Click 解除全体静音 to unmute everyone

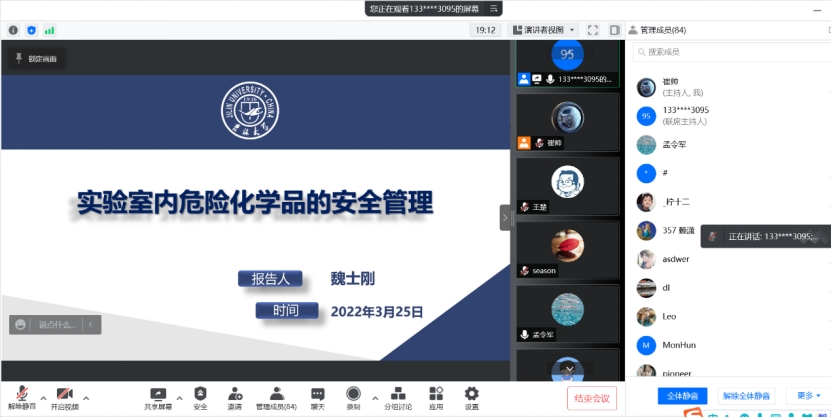point(747,396)
